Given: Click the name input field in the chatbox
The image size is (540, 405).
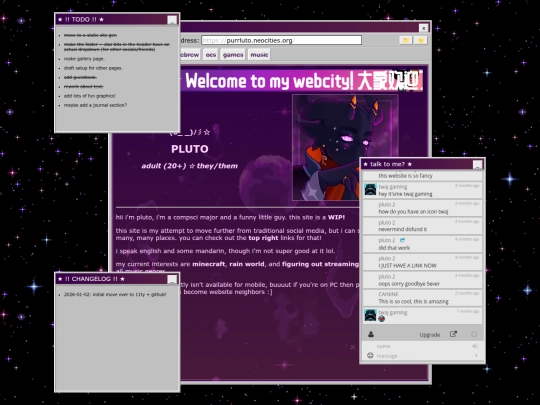Looking at the screenshot, I should click(x=423, y=346).
